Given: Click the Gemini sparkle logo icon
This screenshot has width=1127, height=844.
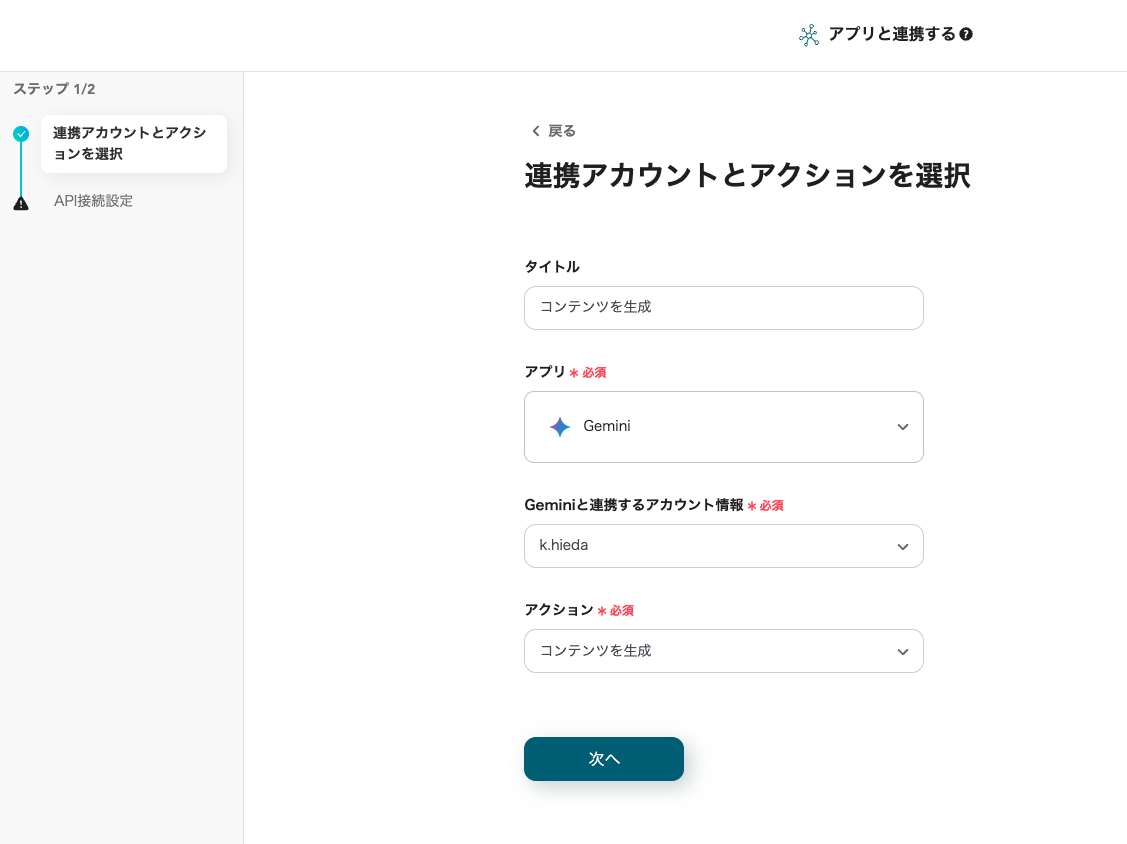Looking at the screenshot, I should [x=560, y=427].
